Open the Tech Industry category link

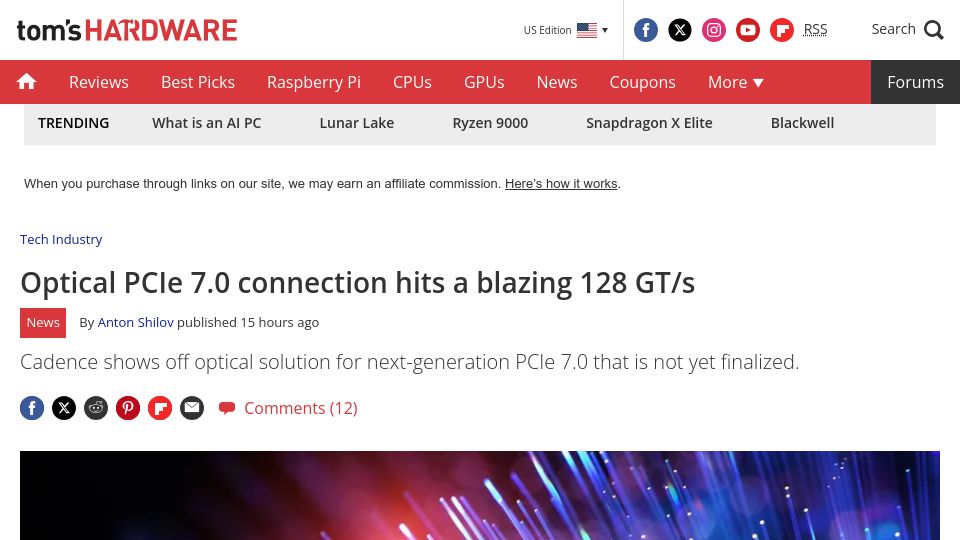[x=61, y=239]
